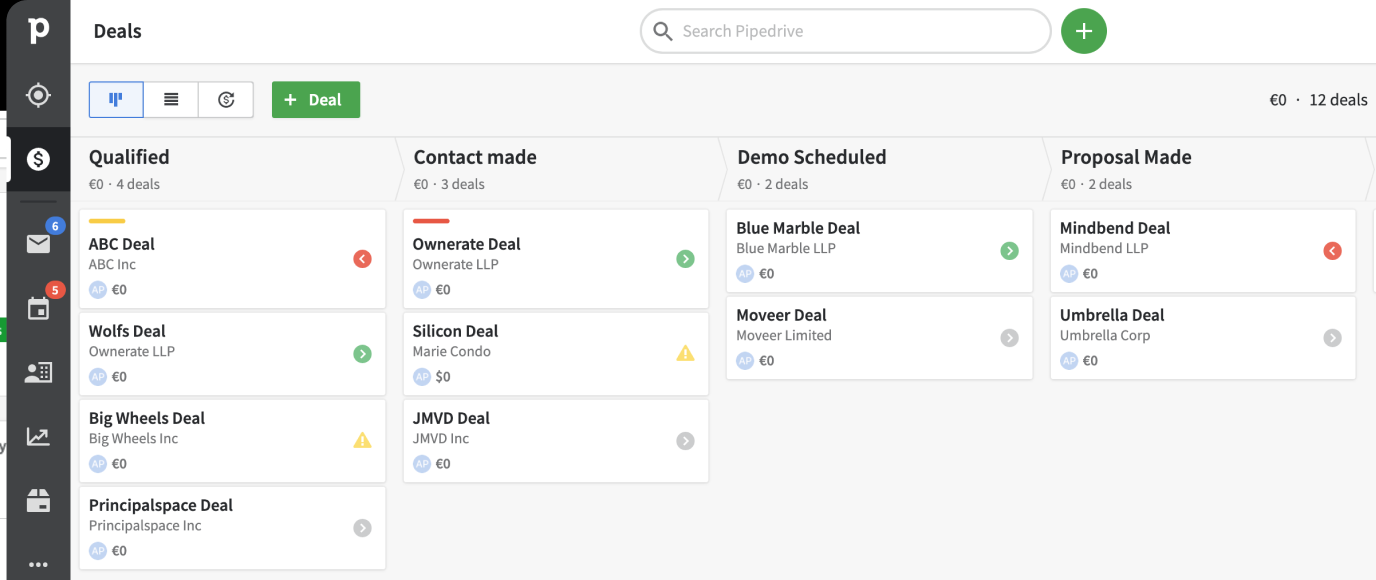The width and height of the screenshot is (1376, 580).
Task: Click the green activity icon on Wolfs Deal
Action: coord(362,353)
